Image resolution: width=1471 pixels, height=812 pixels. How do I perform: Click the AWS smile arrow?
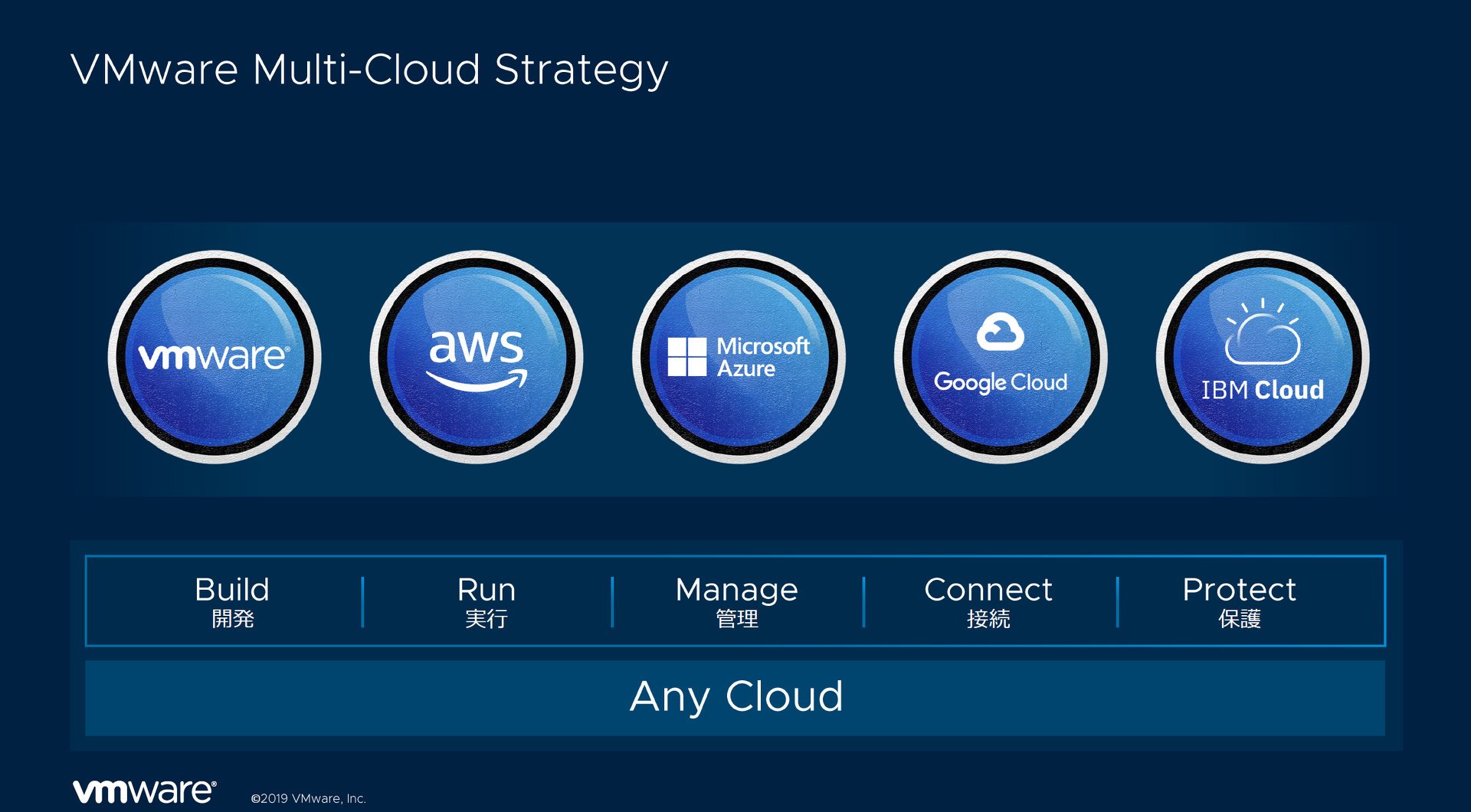[x=477, y=380]
